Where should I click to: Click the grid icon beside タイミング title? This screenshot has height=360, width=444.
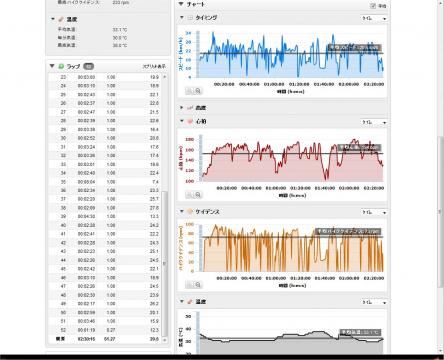pos(190,18)
